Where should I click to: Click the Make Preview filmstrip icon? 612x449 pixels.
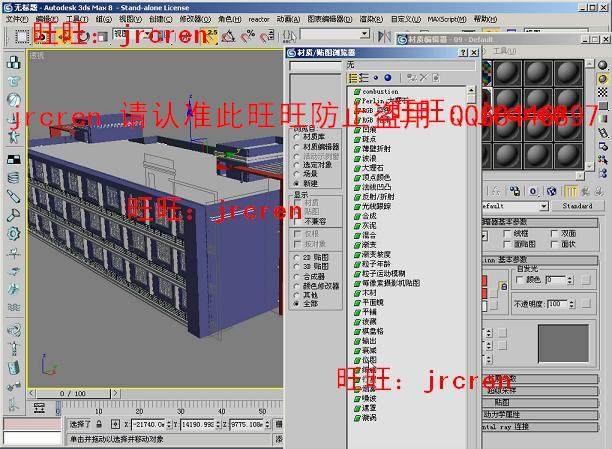pos(603,134)
